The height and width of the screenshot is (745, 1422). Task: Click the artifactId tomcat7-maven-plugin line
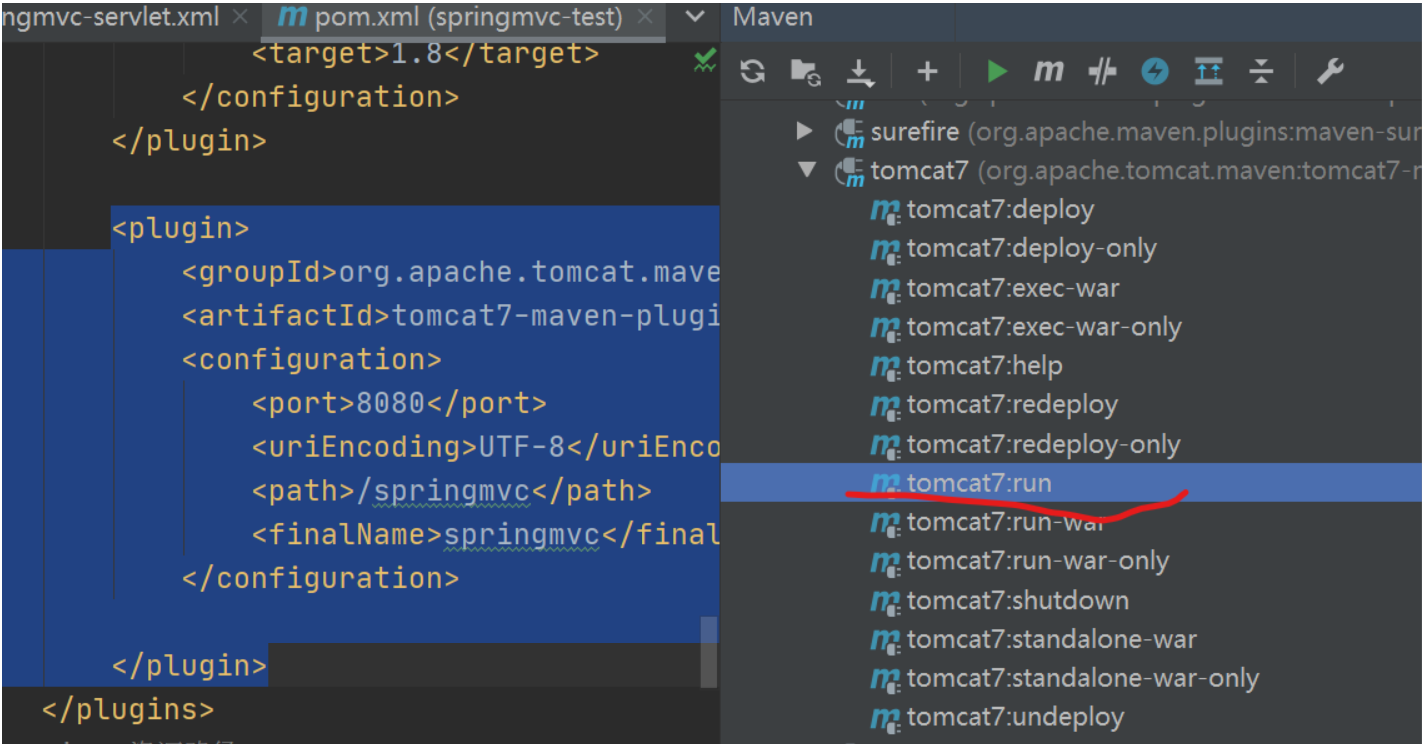click(450, 316)
